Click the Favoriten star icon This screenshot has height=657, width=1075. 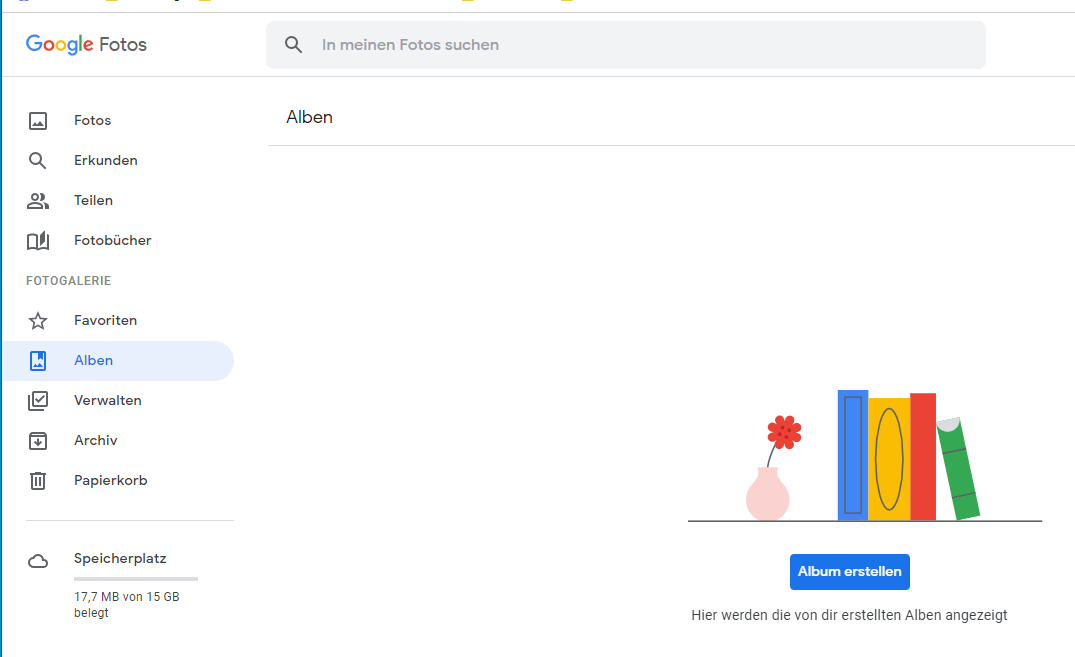[x=38, y=321]
